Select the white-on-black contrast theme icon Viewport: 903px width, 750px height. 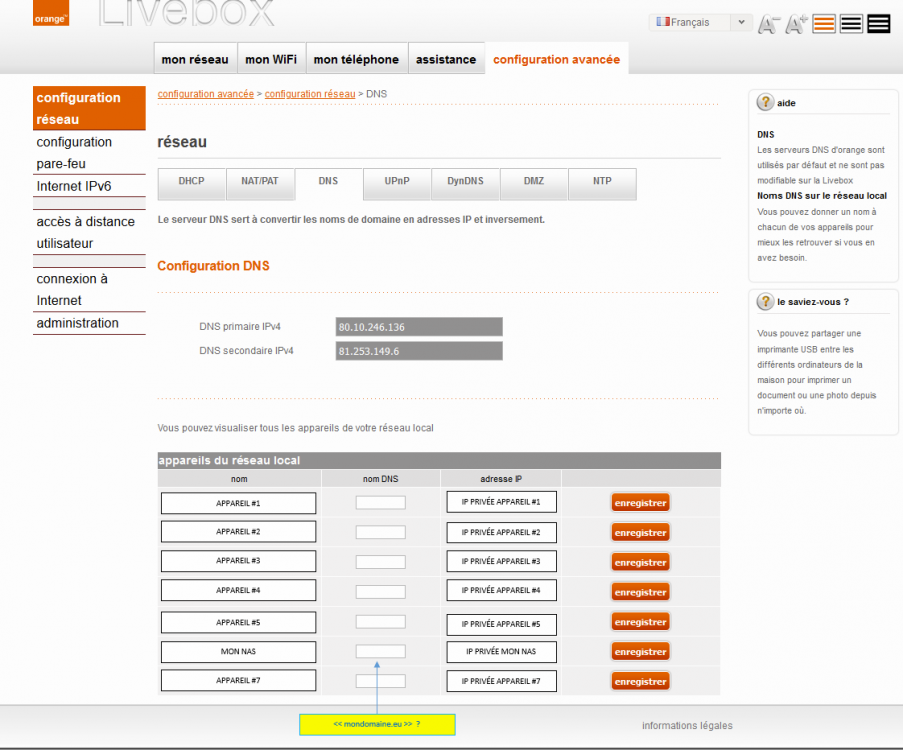[x=878, y=24]
